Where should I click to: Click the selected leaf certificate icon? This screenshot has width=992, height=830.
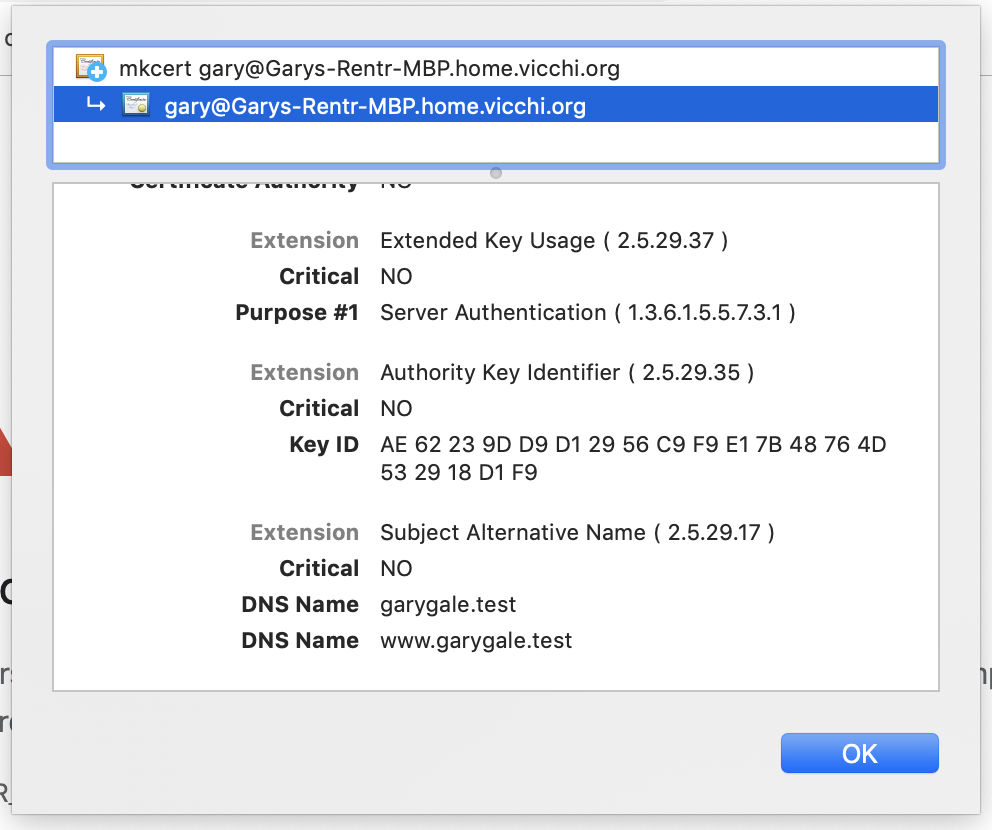(x=135, y=104)
